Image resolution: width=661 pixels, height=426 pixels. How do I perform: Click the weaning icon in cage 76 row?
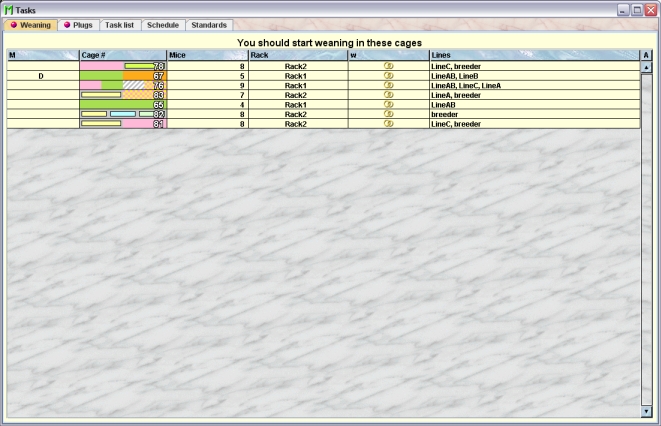click(389, 86)
